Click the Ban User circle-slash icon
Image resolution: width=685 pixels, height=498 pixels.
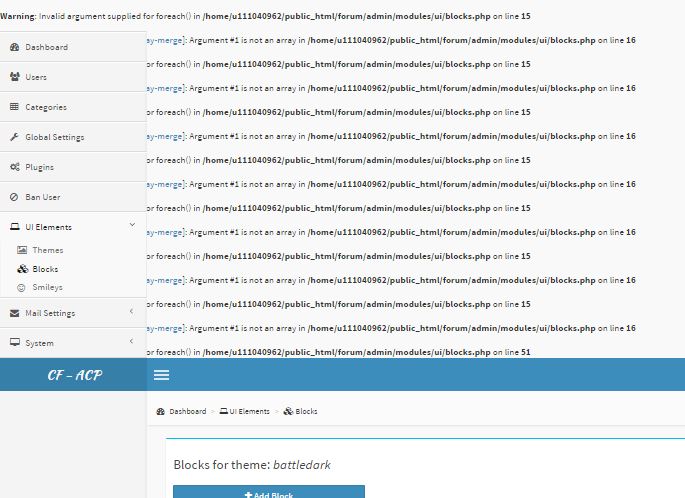pos(14,197)
